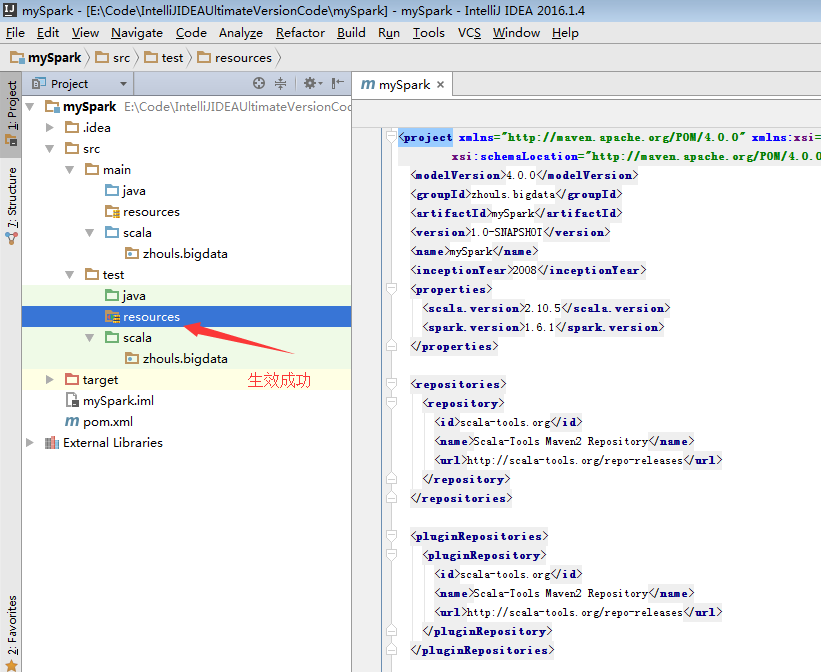Select the main folder icon
Viewport: 821px width, 672px height.
point(92,169)
